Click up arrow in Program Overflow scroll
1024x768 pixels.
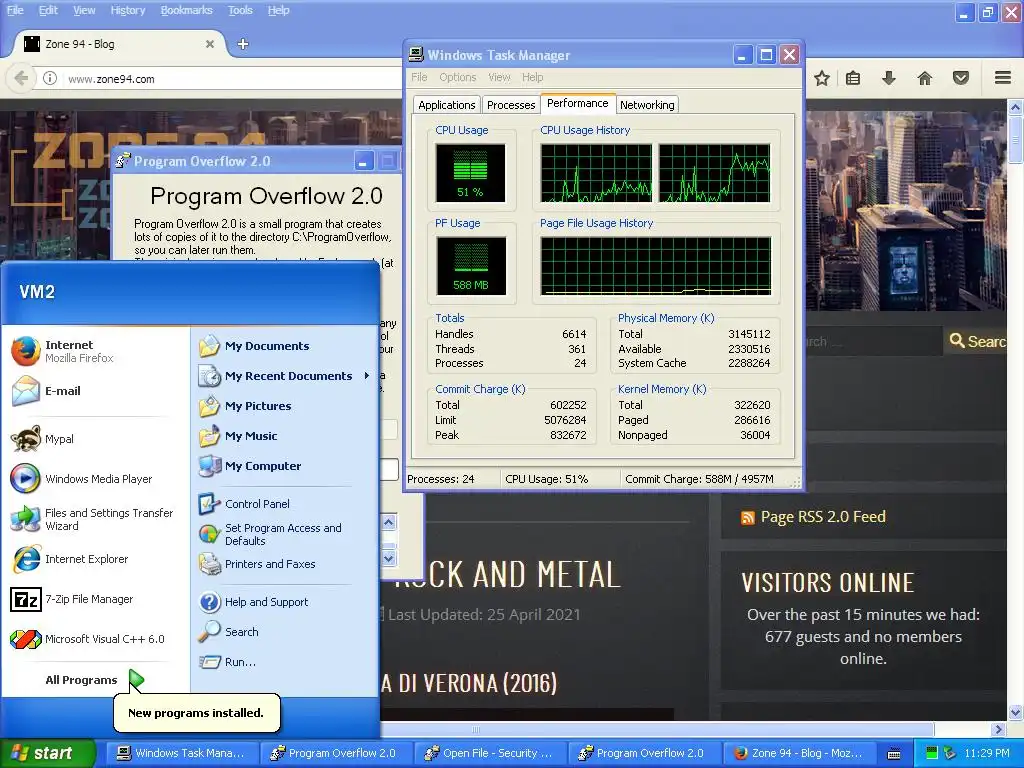pos(389,522)
